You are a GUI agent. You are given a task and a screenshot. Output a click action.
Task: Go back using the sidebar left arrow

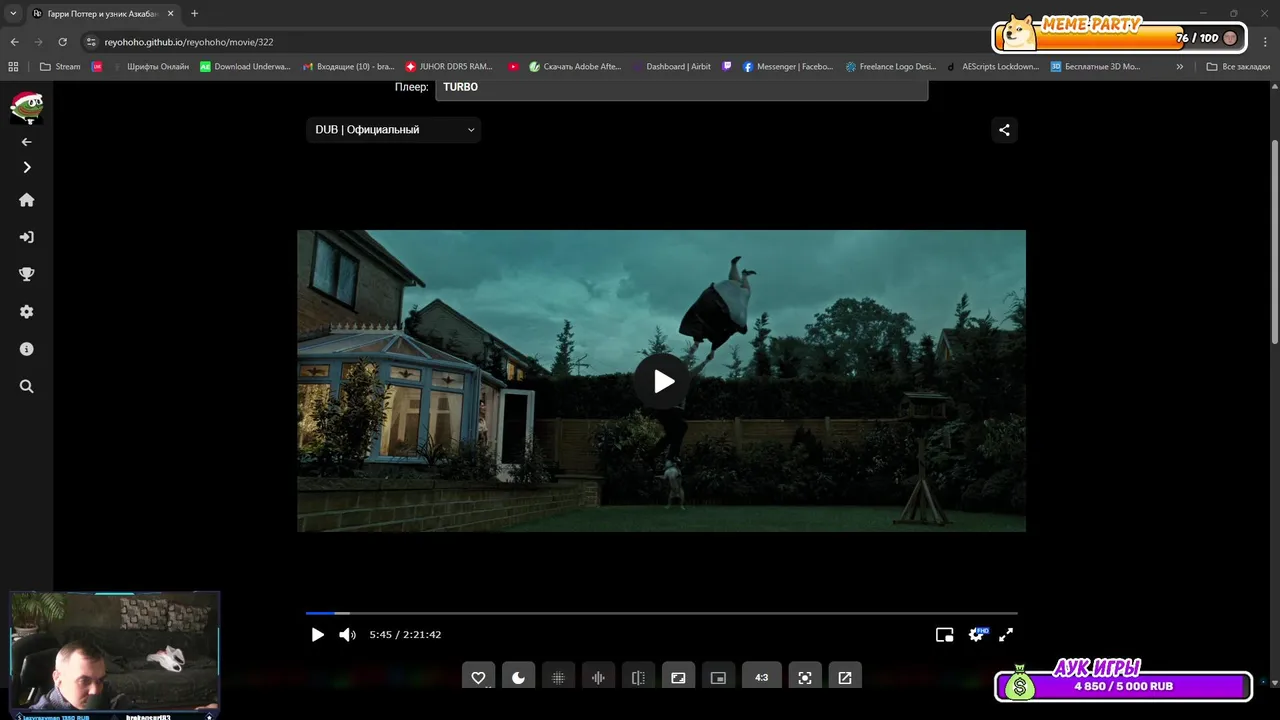26,142
